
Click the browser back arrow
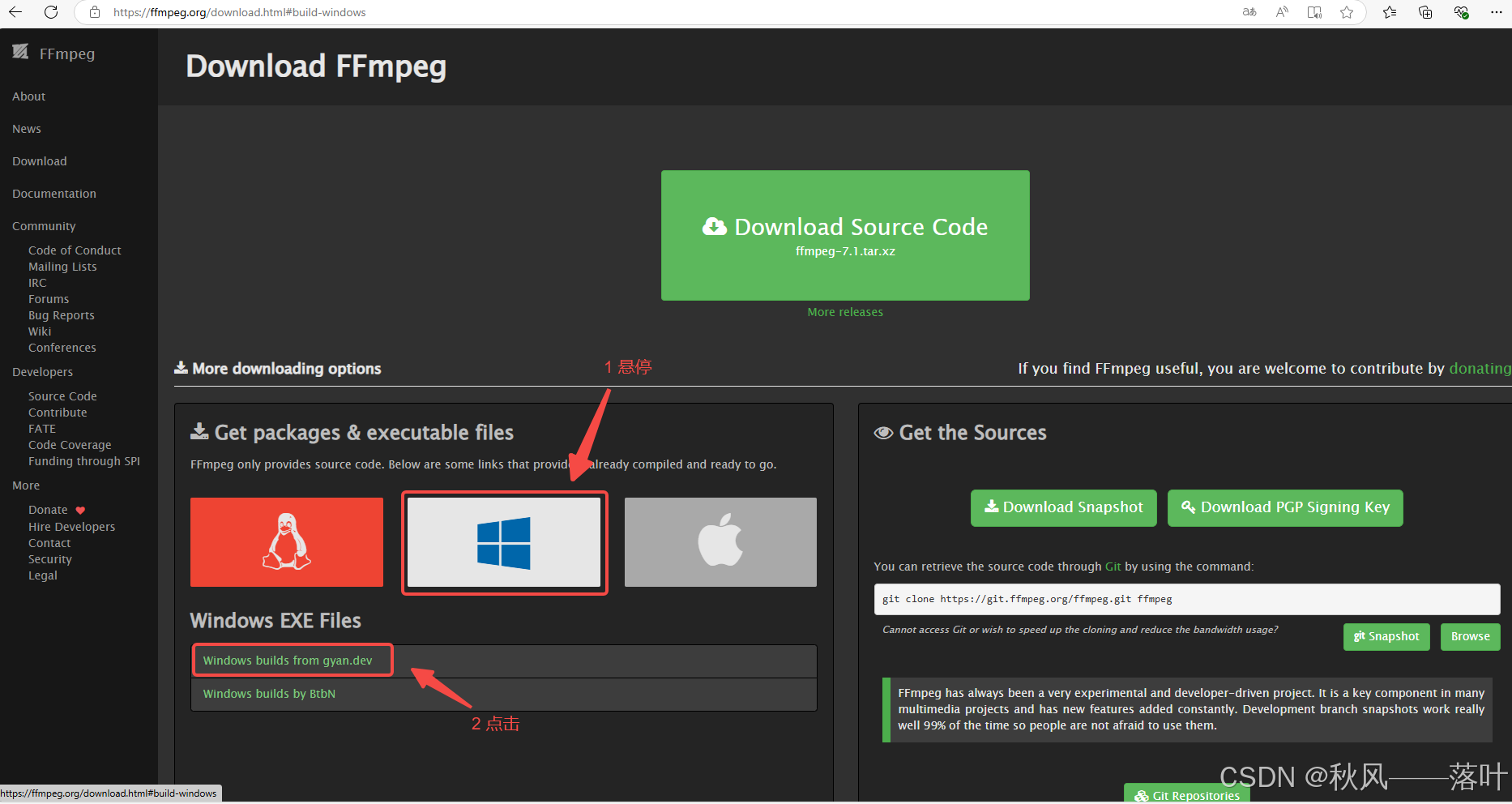point(15,12)
